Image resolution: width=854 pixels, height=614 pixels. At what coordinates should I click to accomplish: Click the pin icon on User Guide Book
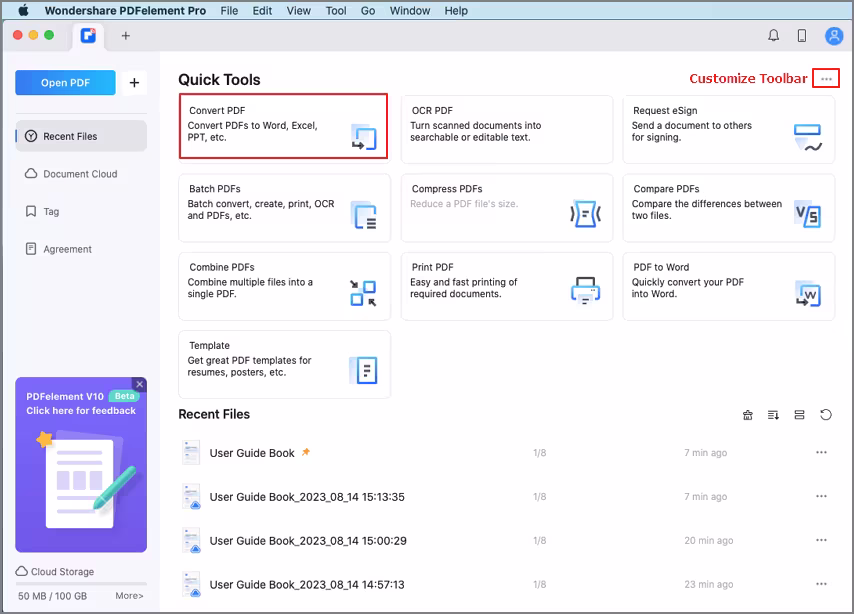[306, 452]
